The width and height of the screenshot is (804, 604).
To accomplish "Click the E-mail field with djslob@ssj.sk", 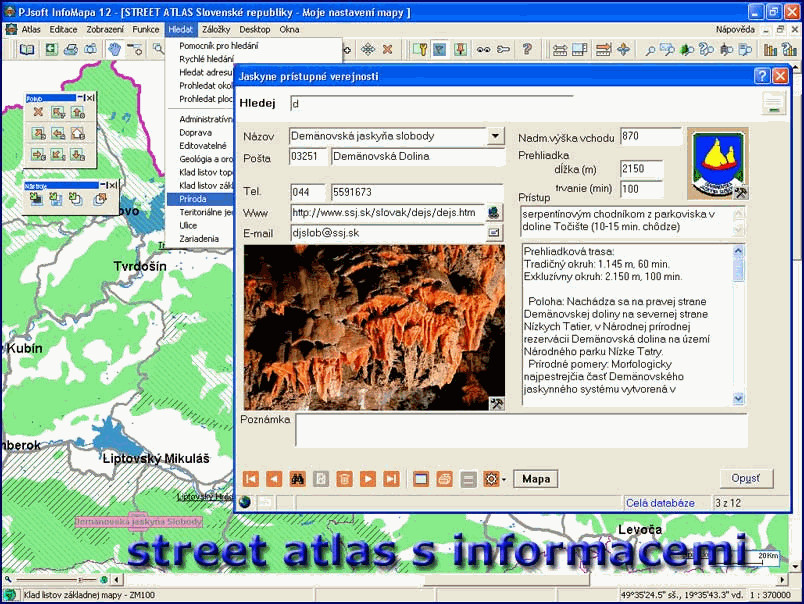I will point(388,233).
